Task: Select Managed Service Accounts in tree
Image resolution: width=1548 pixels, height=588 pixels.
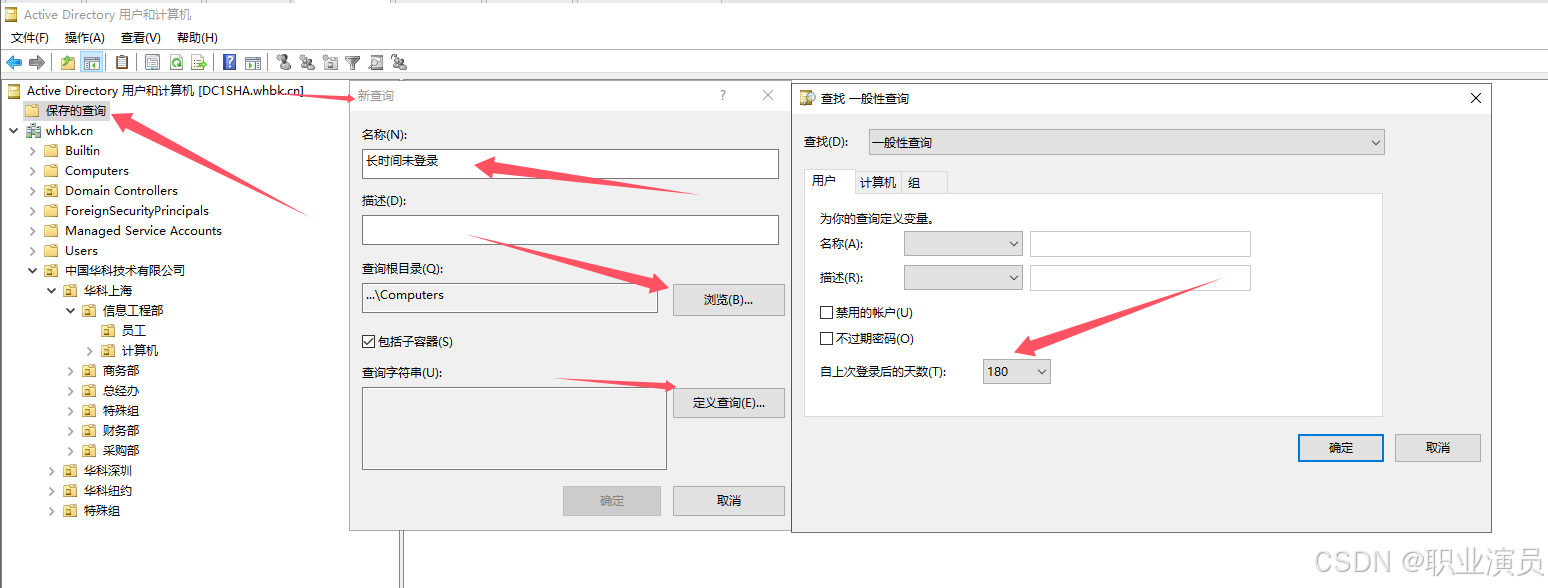Action: pos(143,231)
